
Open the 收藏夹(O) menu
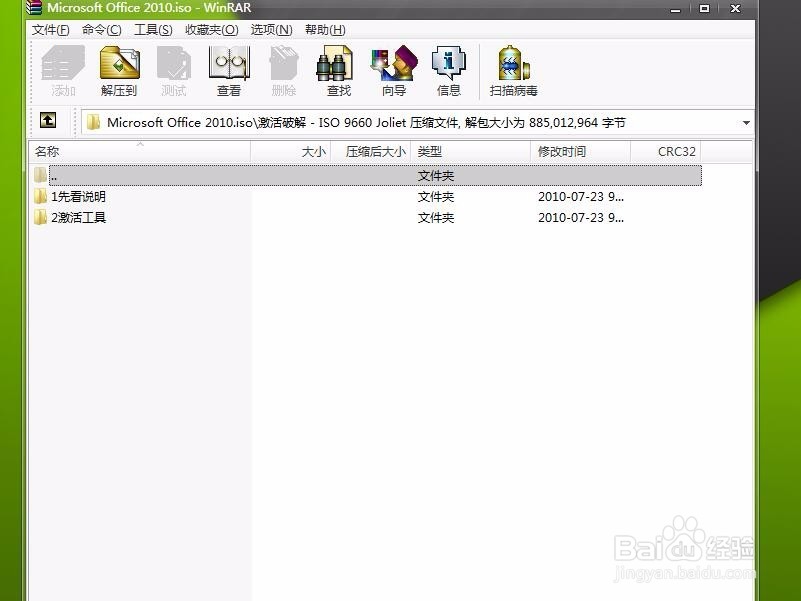211,30
